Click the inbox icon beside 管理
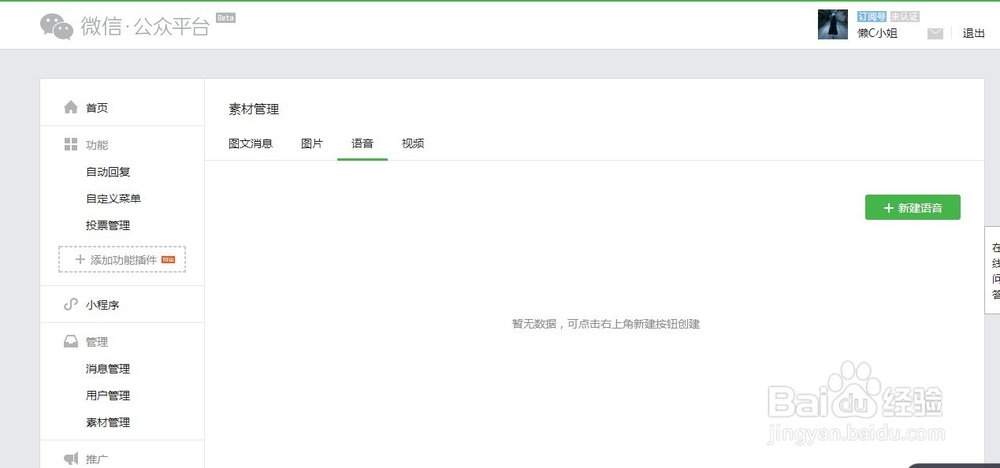Screen dimensions: 1000x468 pos(71,342)
